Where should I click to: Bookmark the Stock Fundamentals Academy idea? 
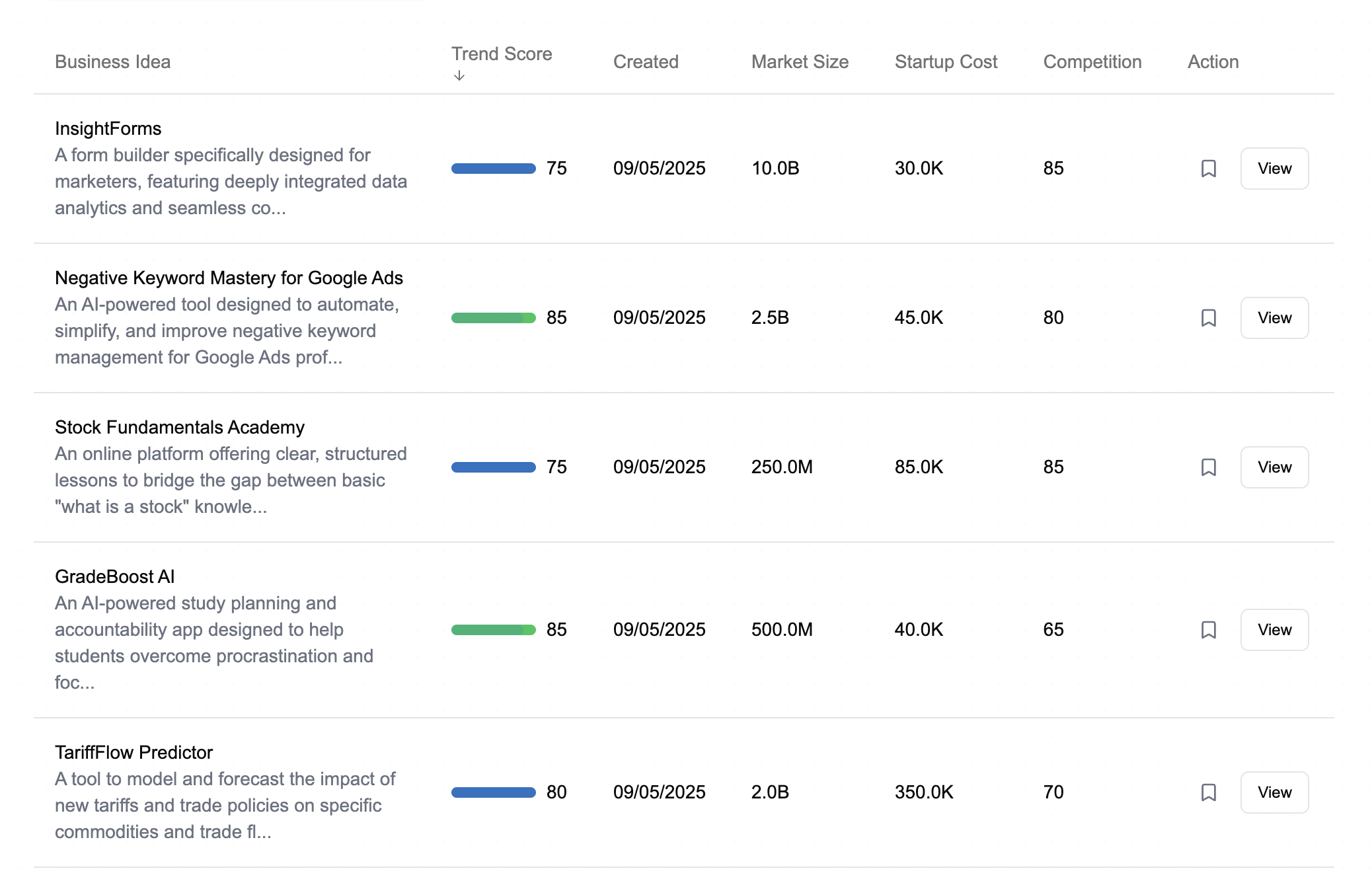(x=1208, y=467)
